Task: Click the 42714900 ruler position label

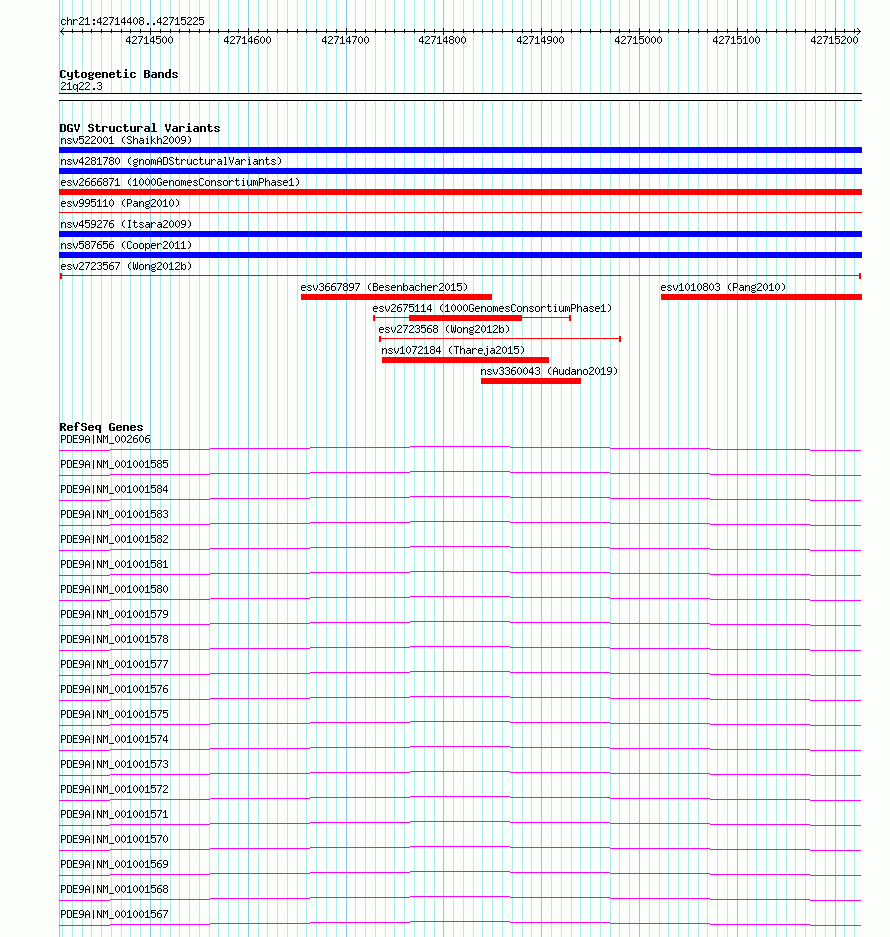Action: (540, 40)
